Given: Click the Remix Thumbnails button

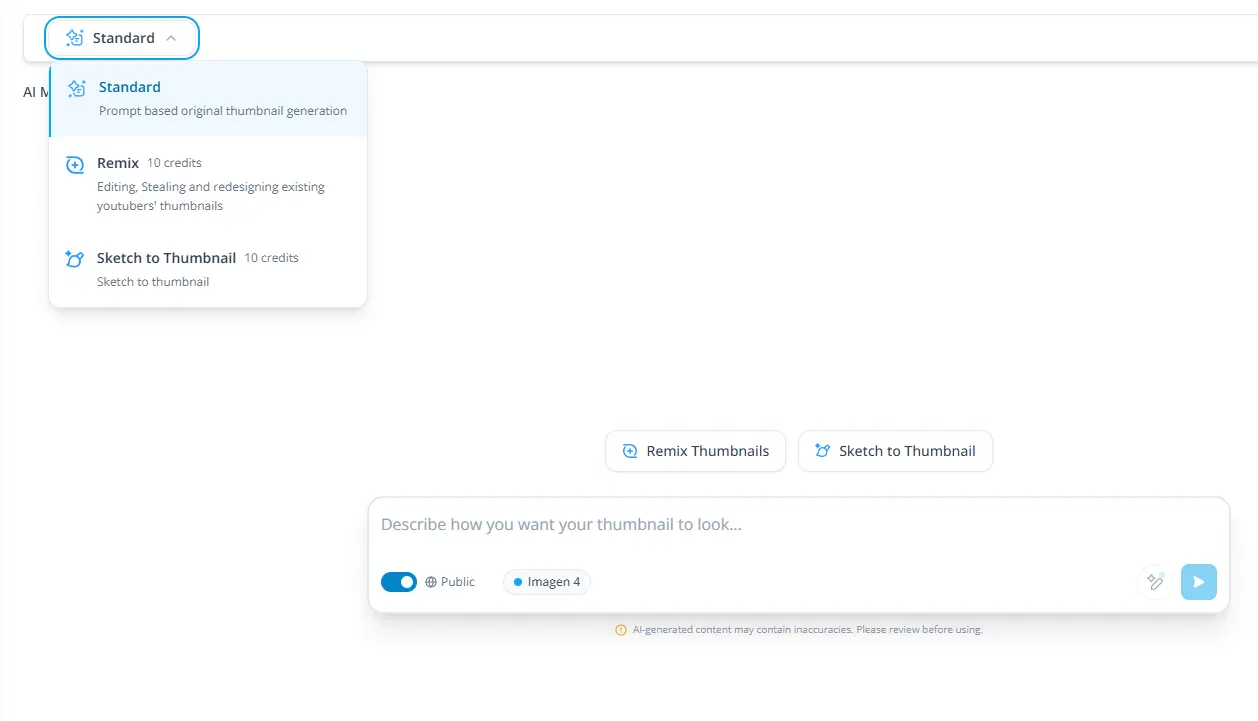Looking at the screenshot, I should tap(695, 451).
